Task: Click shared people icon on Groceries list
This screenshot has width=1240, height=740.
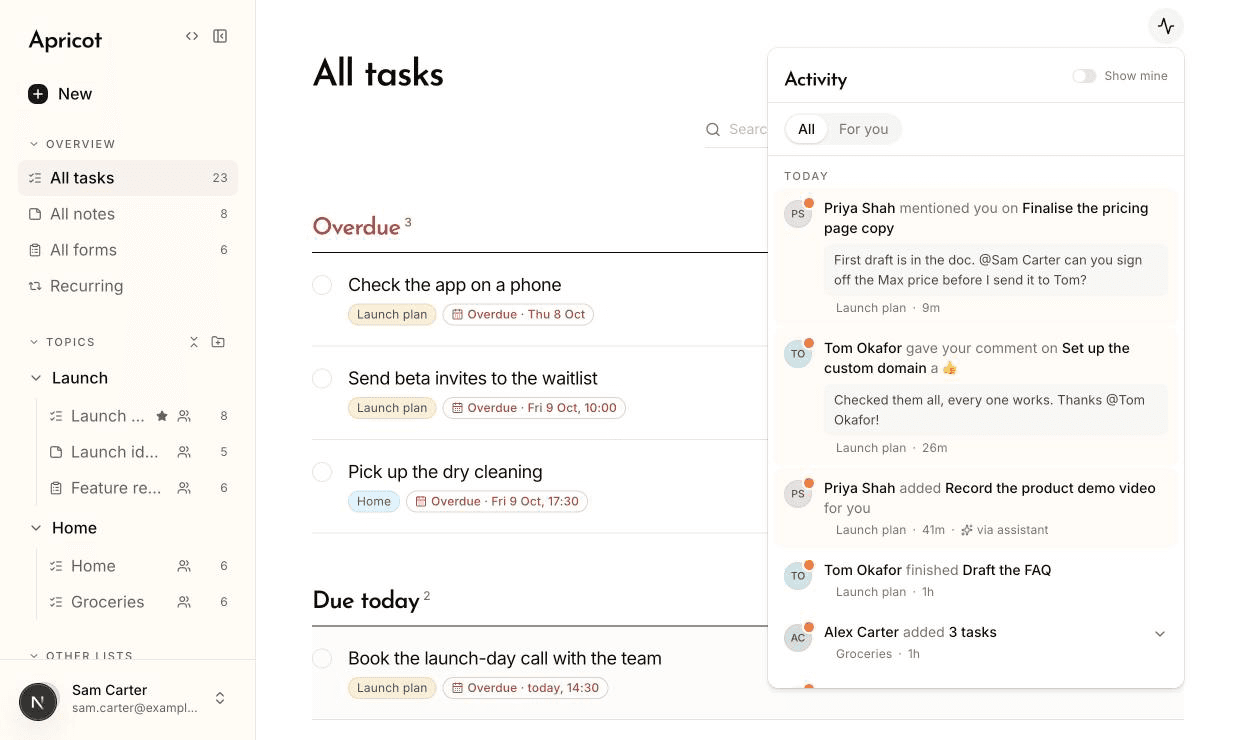Action: coord(184,602)
